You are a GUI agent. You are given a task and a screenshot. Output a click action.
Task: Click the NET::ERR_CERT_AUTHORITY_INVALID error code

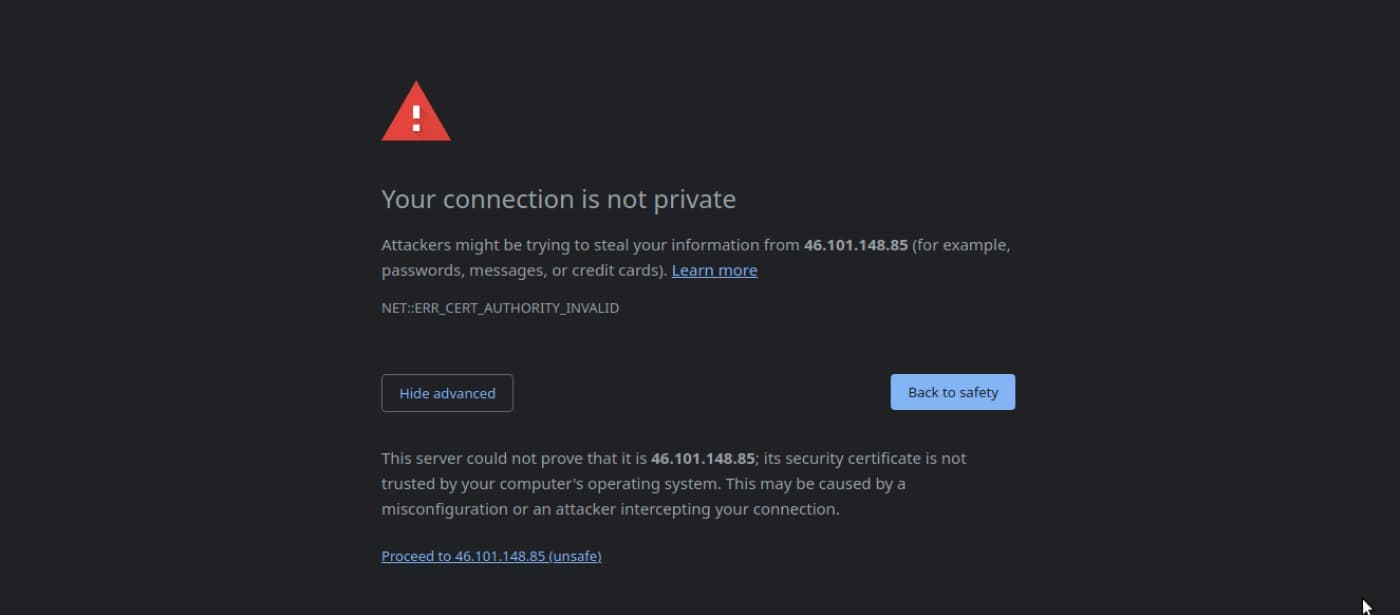click(x=500, y=308)
